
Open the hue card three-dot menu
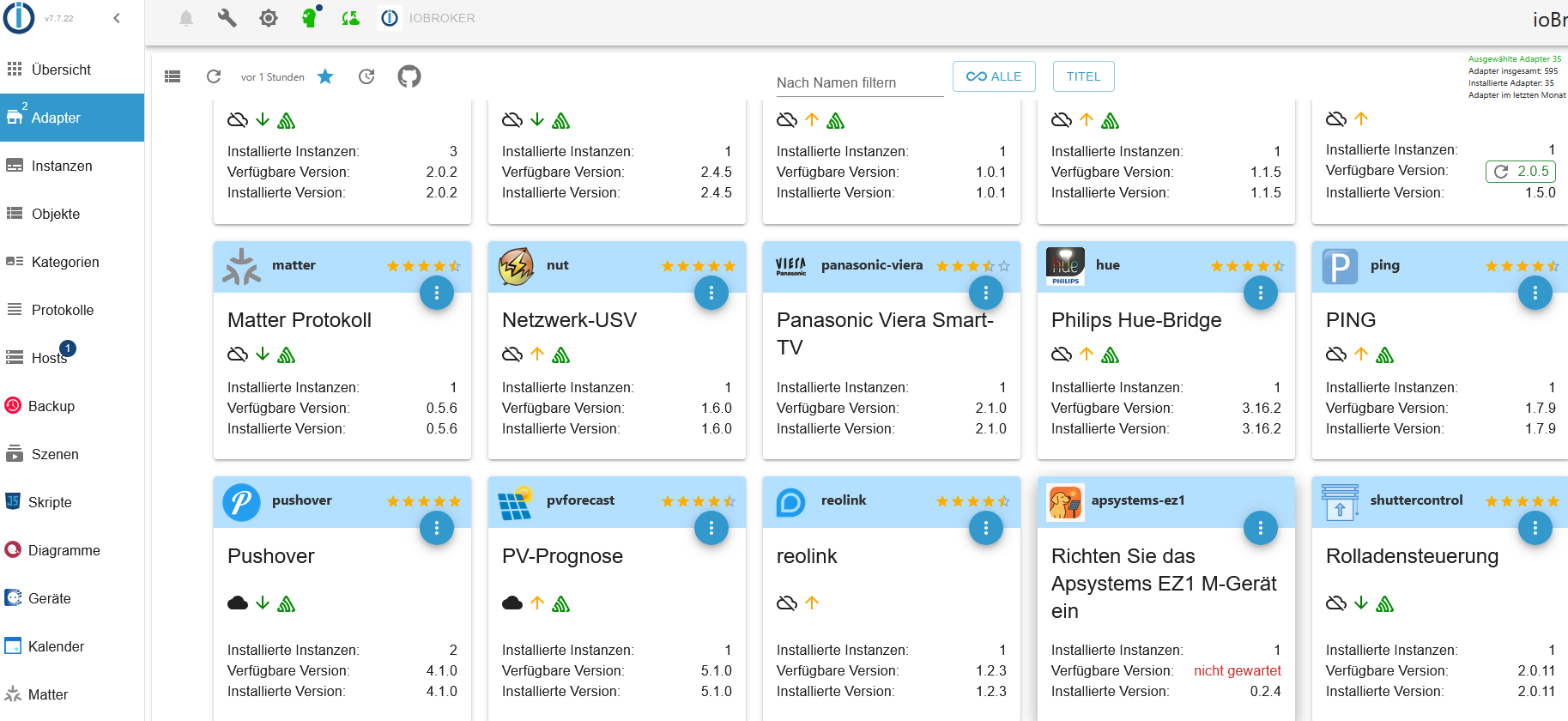pyautogui.click(x=1260, y=294)
